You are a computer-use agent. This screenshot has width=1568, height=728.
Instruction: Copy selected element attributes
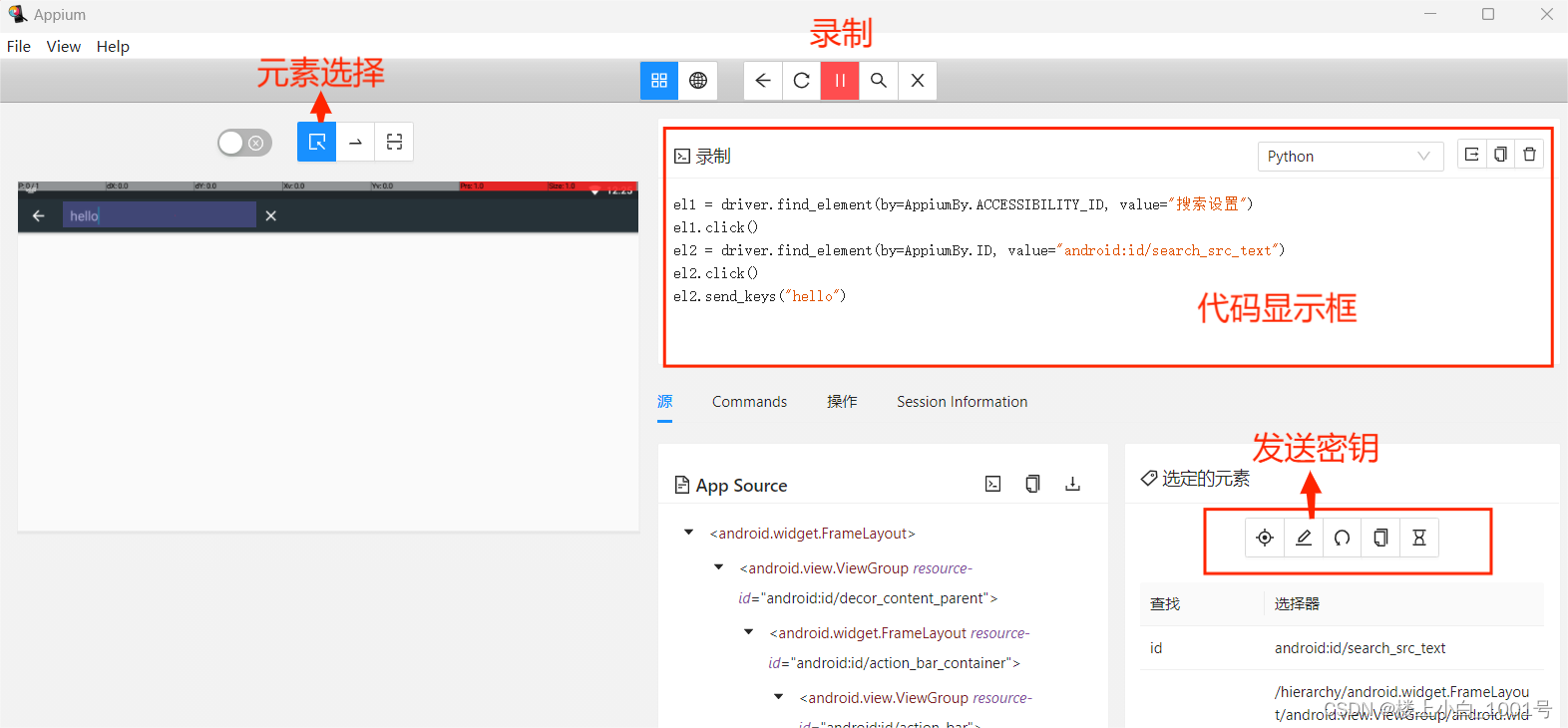[1380, 538]
